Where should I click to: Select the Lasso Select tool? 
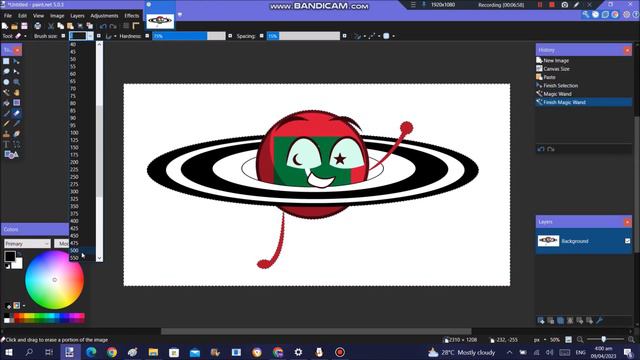coord(6,71)
